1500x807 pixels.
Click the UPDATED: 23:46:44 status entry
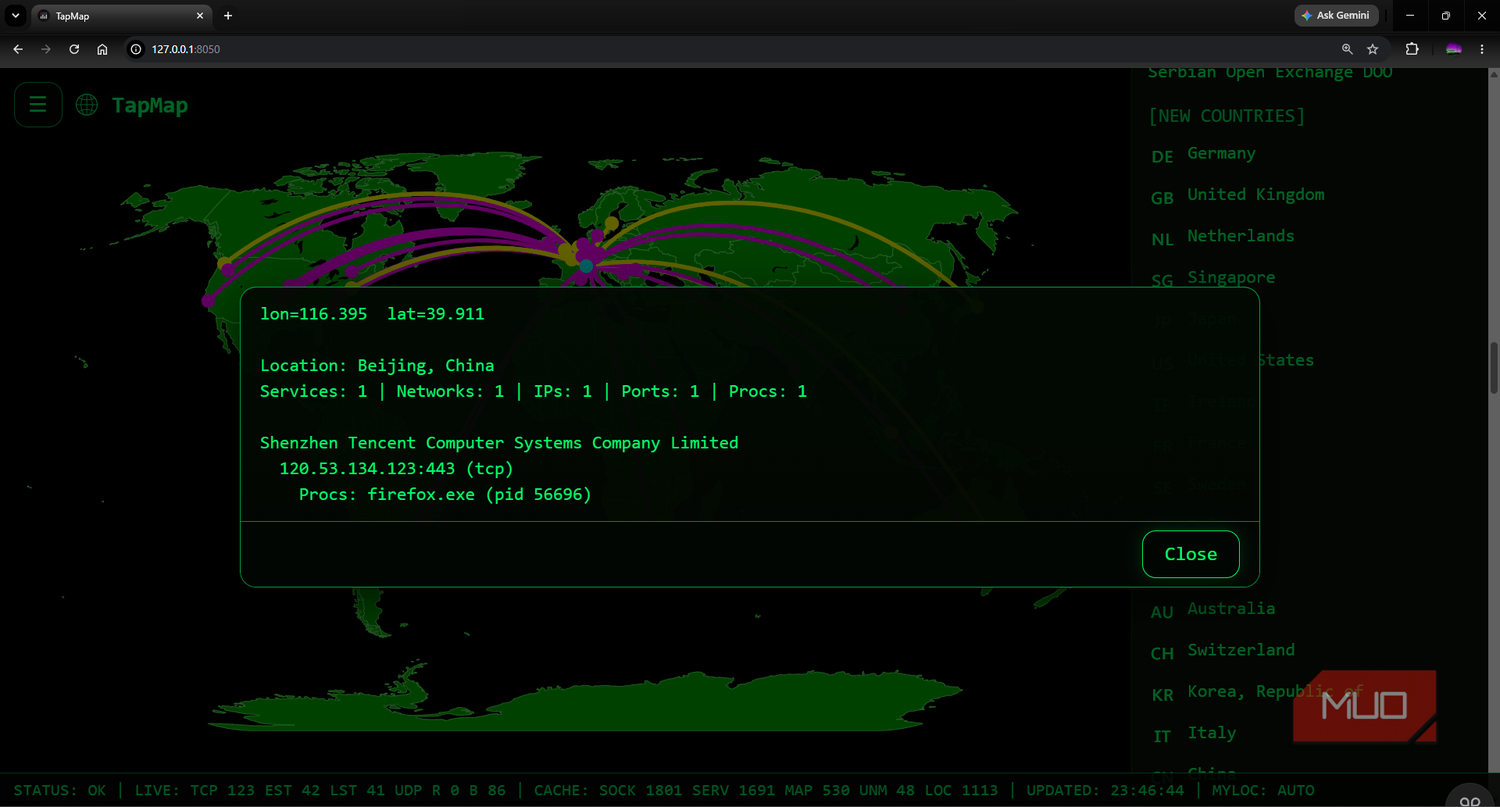pos(1104,791)
